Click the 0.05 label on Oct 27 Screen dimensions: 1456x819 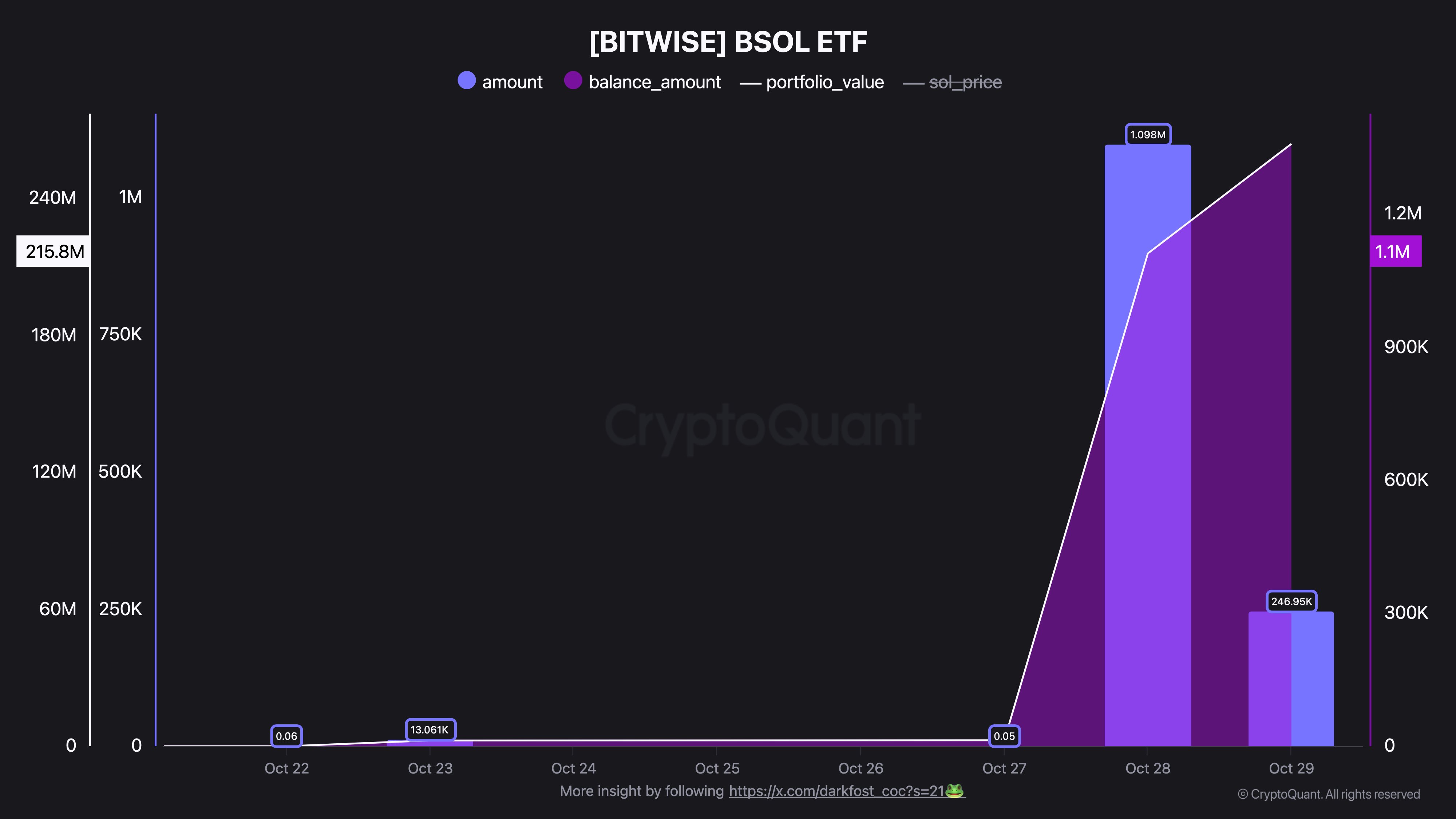tap(1004, 736)
